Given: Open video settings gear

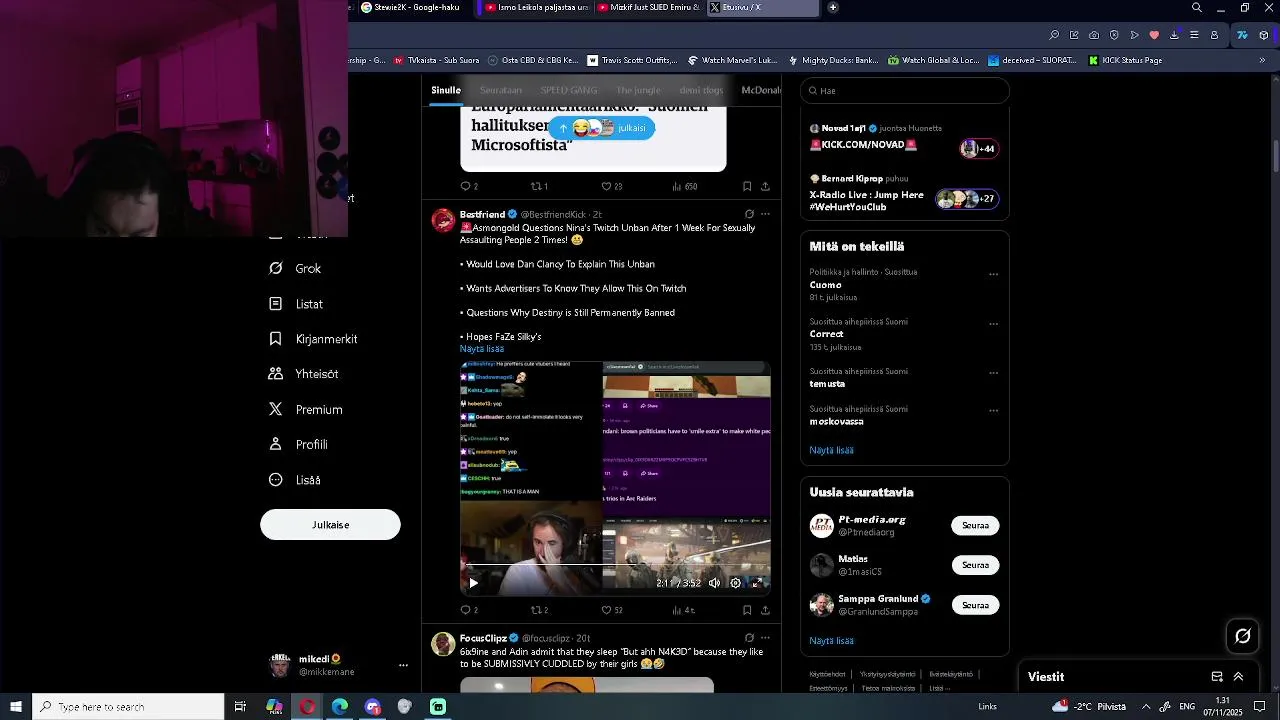Looking at the screenshot, I should 736,583.
